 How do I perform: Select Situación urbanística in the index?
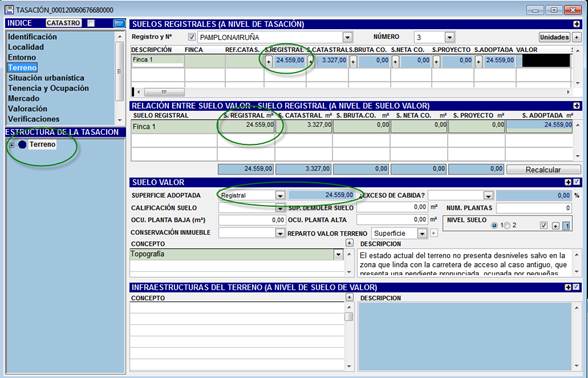click(46, 78)
